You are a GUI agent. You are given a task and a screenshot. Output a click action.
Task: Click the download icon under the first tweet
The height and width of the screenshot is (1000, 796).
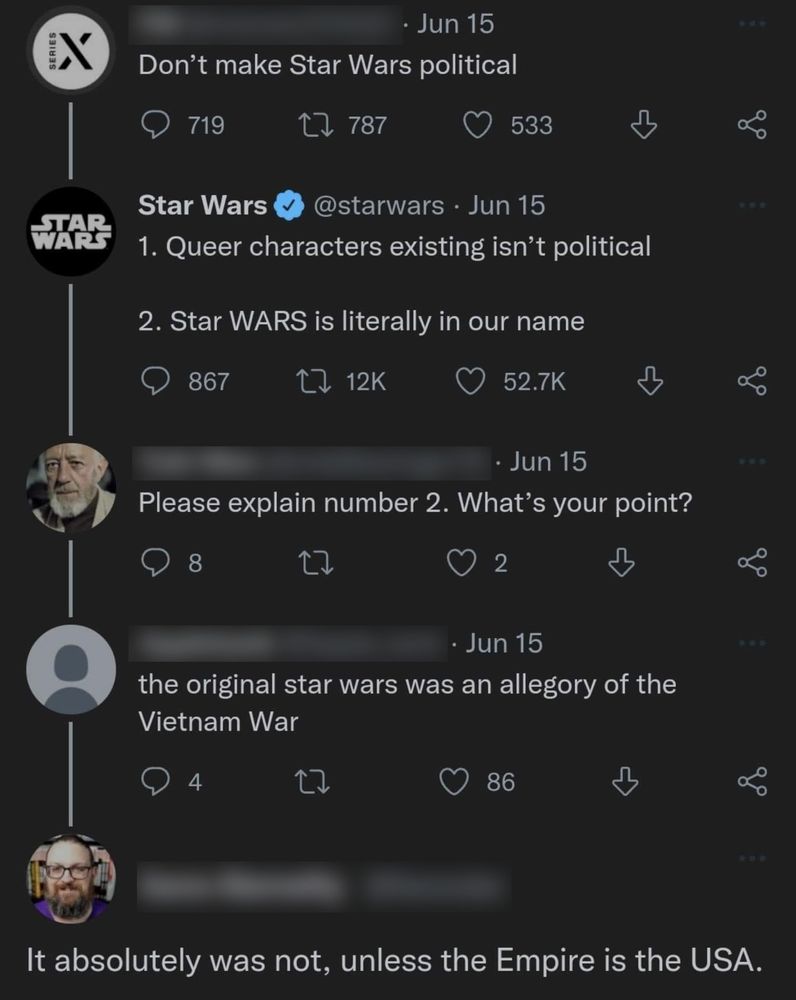[x=644, y=125]
